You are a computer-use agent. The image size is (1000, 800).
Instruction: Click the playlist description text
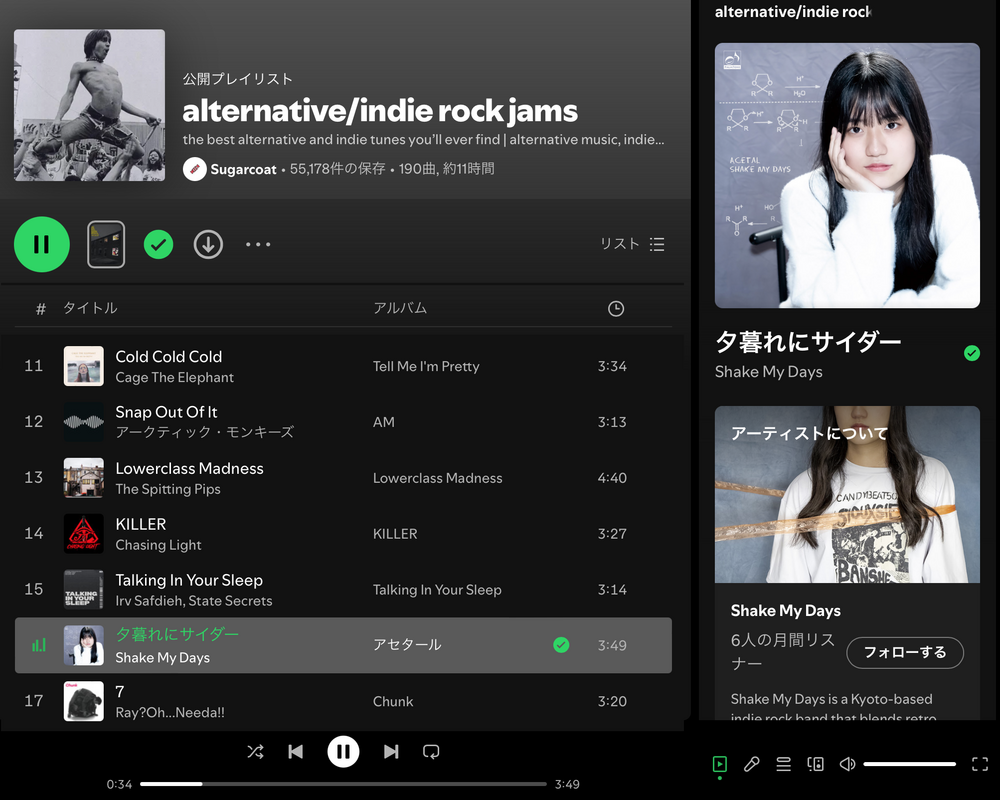pyautogui.click(x=423, y=140)
